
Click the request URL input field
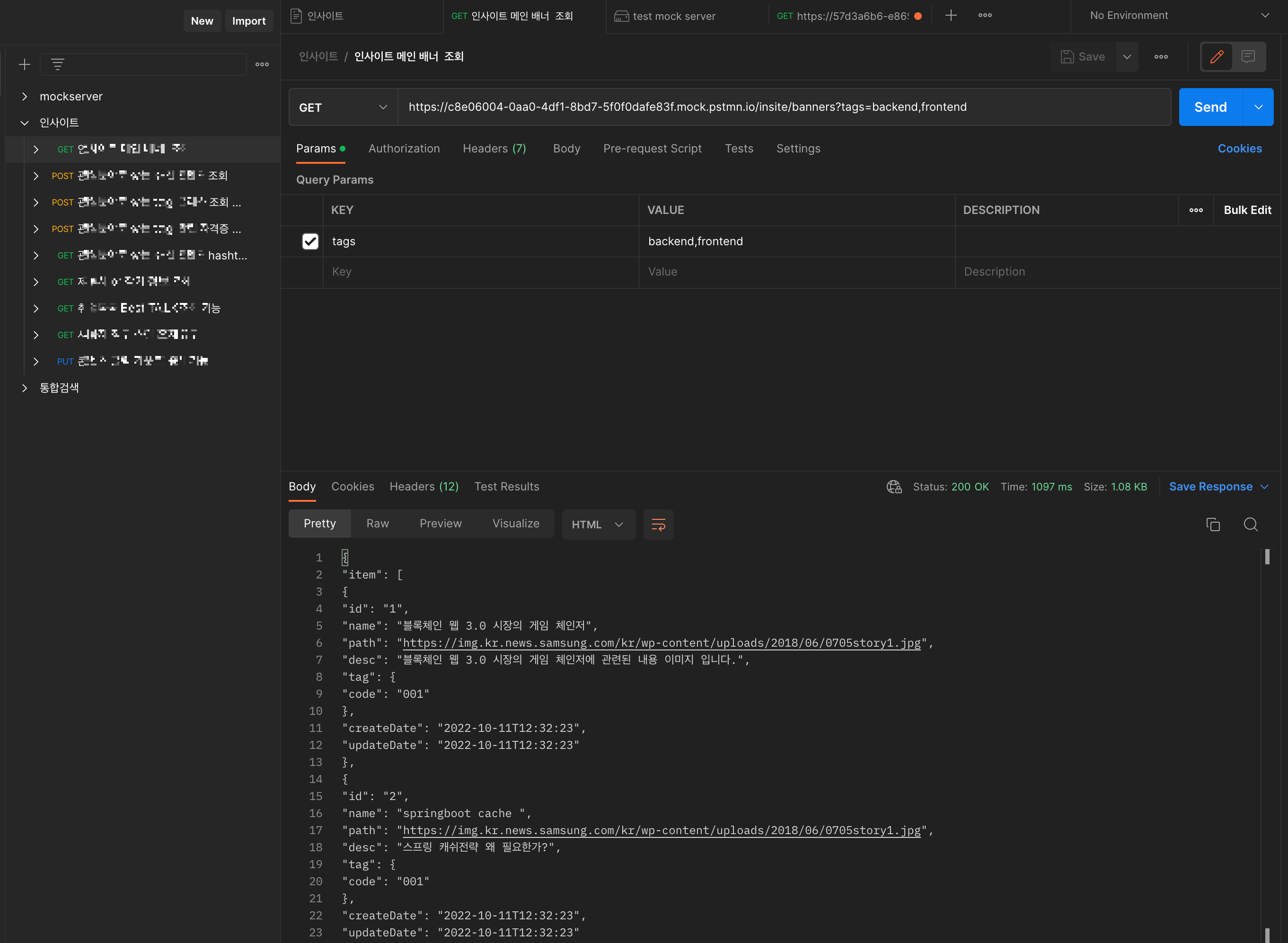tap(784, 107)
